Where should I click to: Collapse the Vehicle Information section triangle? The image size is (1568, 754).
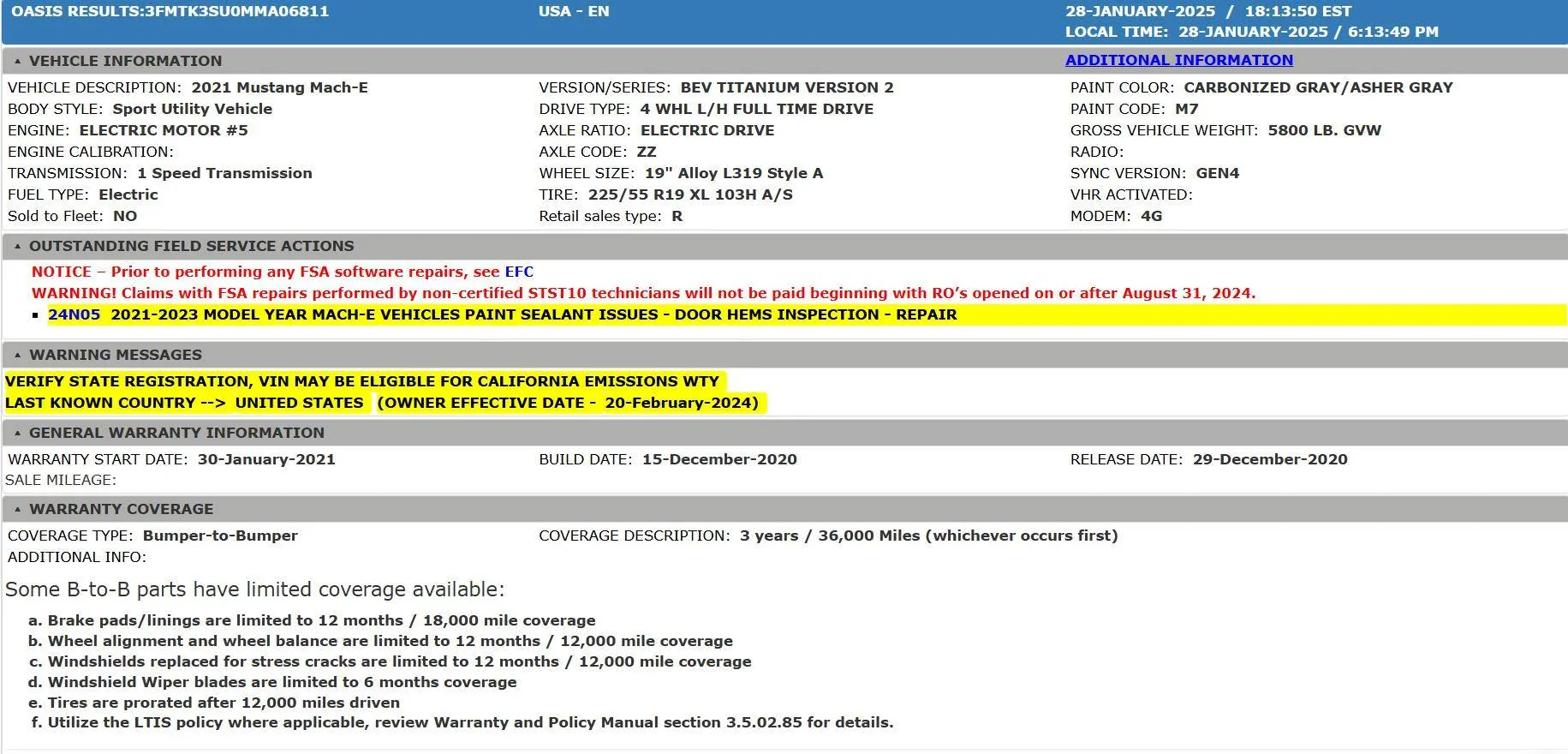tap(17, 62)
